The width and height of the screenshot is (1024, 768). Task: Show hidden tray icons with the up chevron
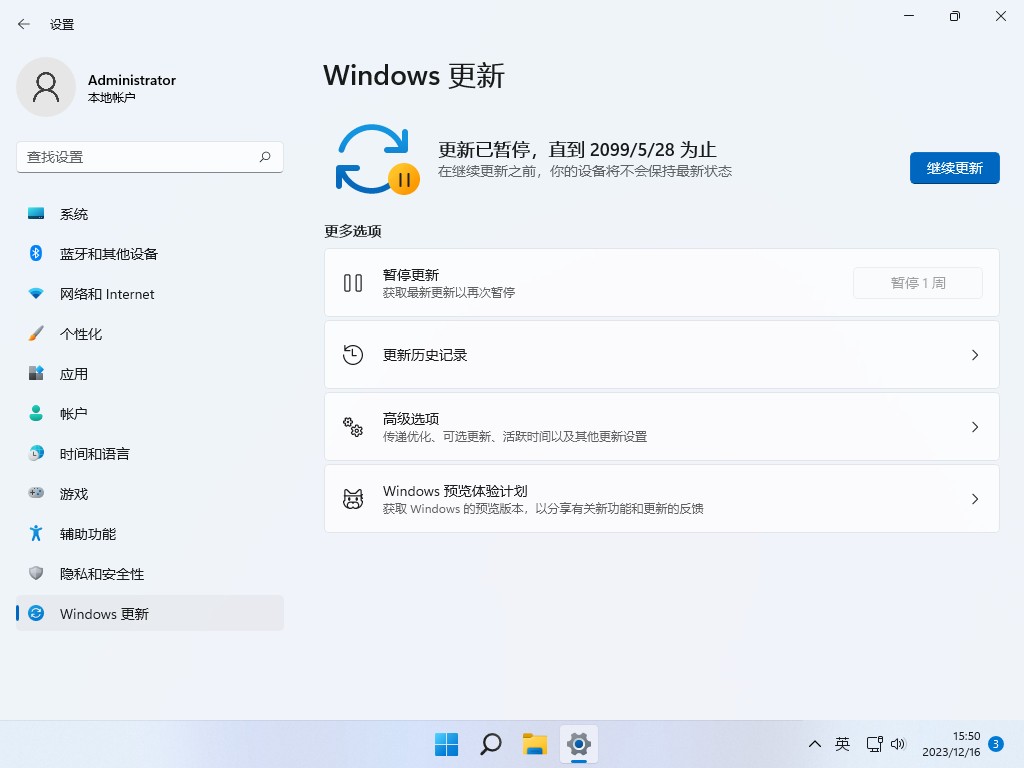[814, 744]
